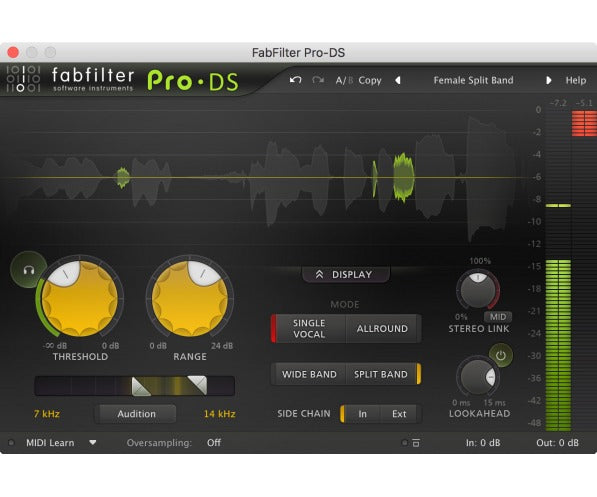
Task: Click the Pro-DS product logo
Action: tap(193, 81)
